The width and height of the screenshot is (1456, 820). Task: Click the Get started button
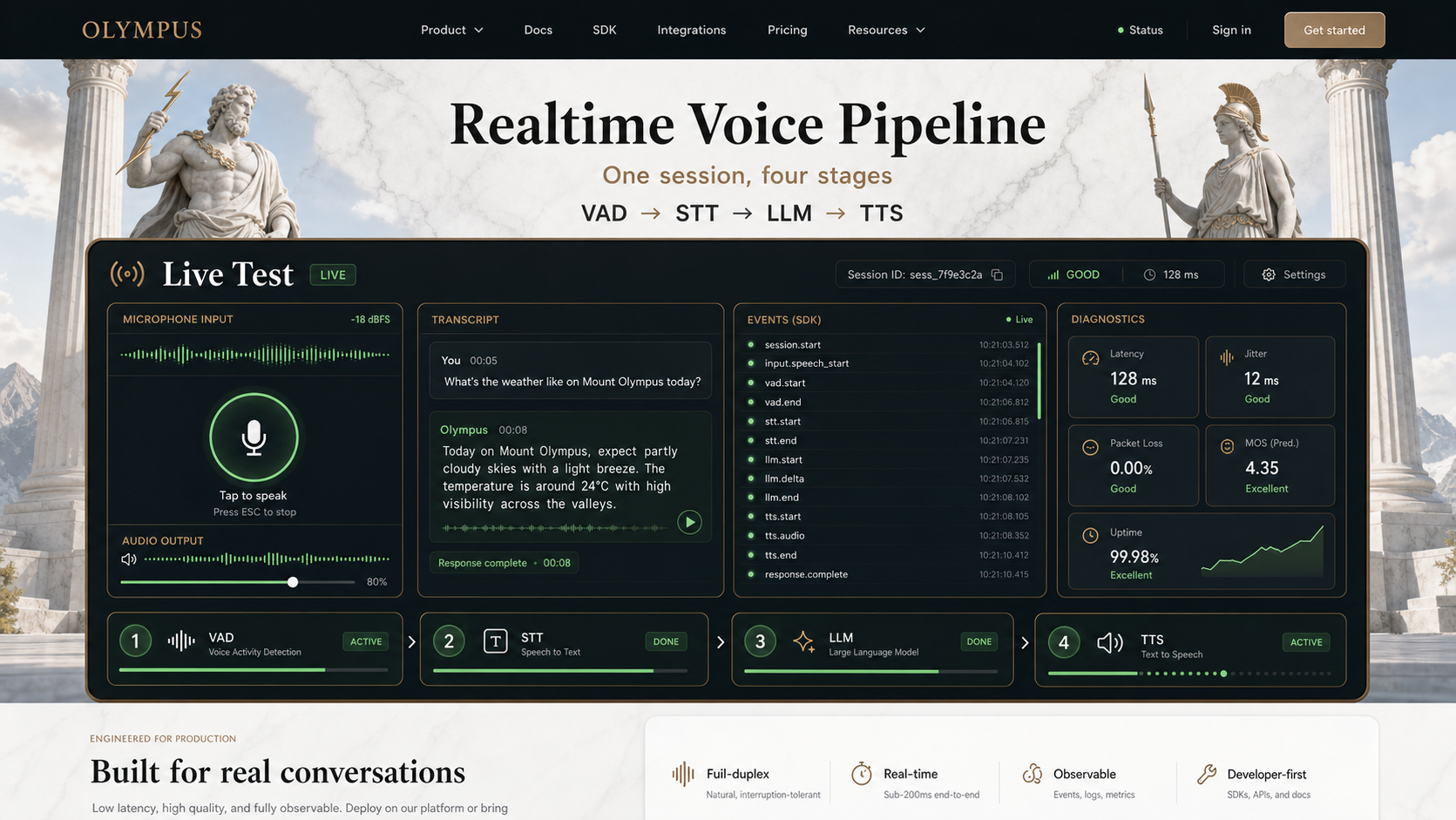point(1334,30)
